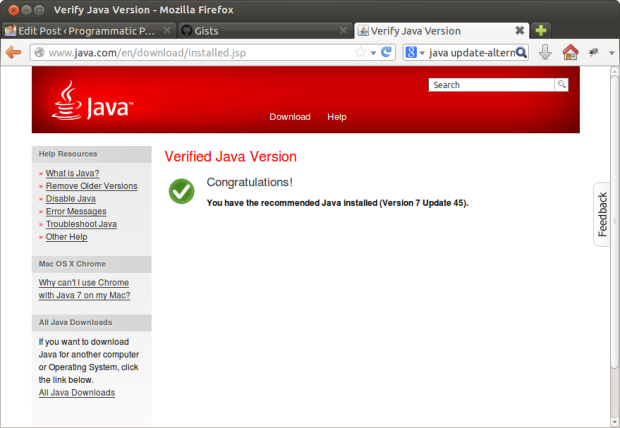The image size is (620, 428).
Task: Click the Java logo in the banner
Action: [x=92, y=100]
